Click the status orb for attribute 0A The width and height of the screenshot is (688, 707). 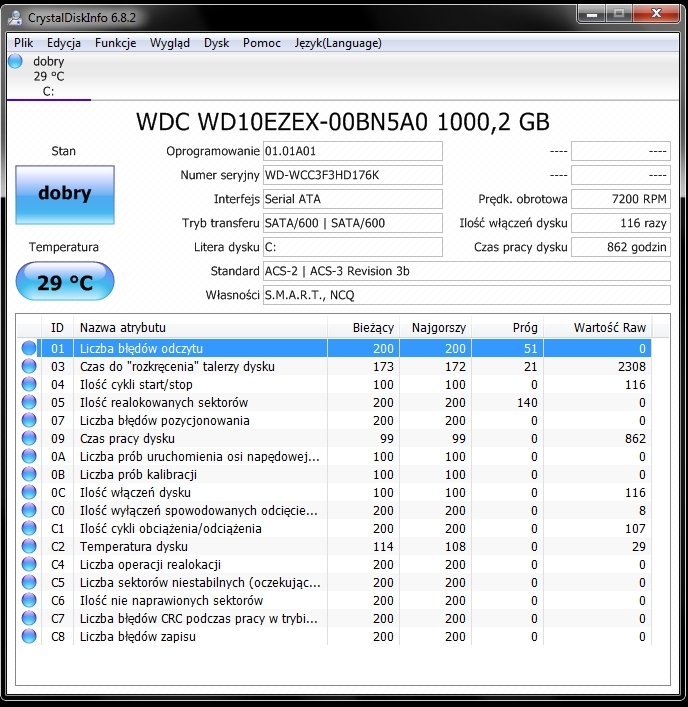(x=29, y=456)
